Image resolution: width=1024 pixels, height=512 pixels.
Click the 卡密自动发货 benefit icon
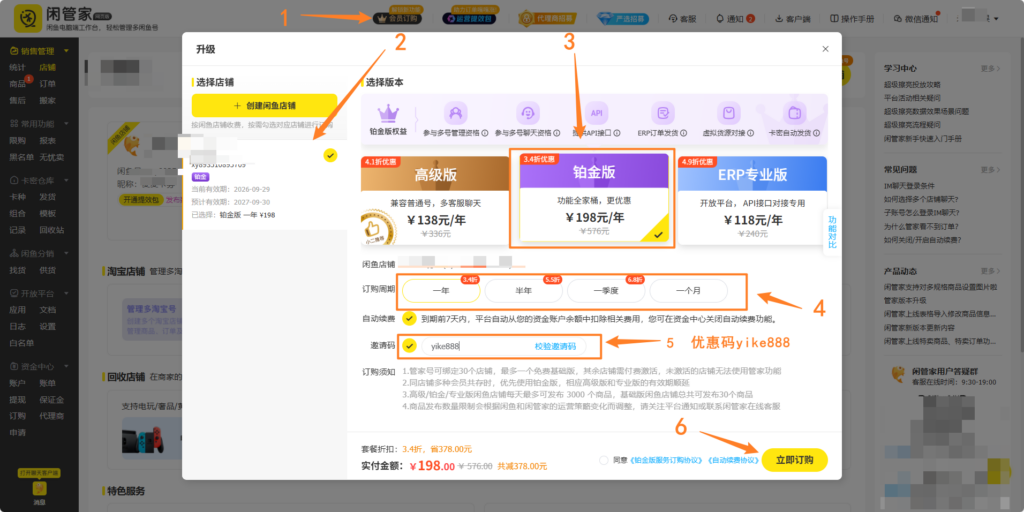pos(795,113)
